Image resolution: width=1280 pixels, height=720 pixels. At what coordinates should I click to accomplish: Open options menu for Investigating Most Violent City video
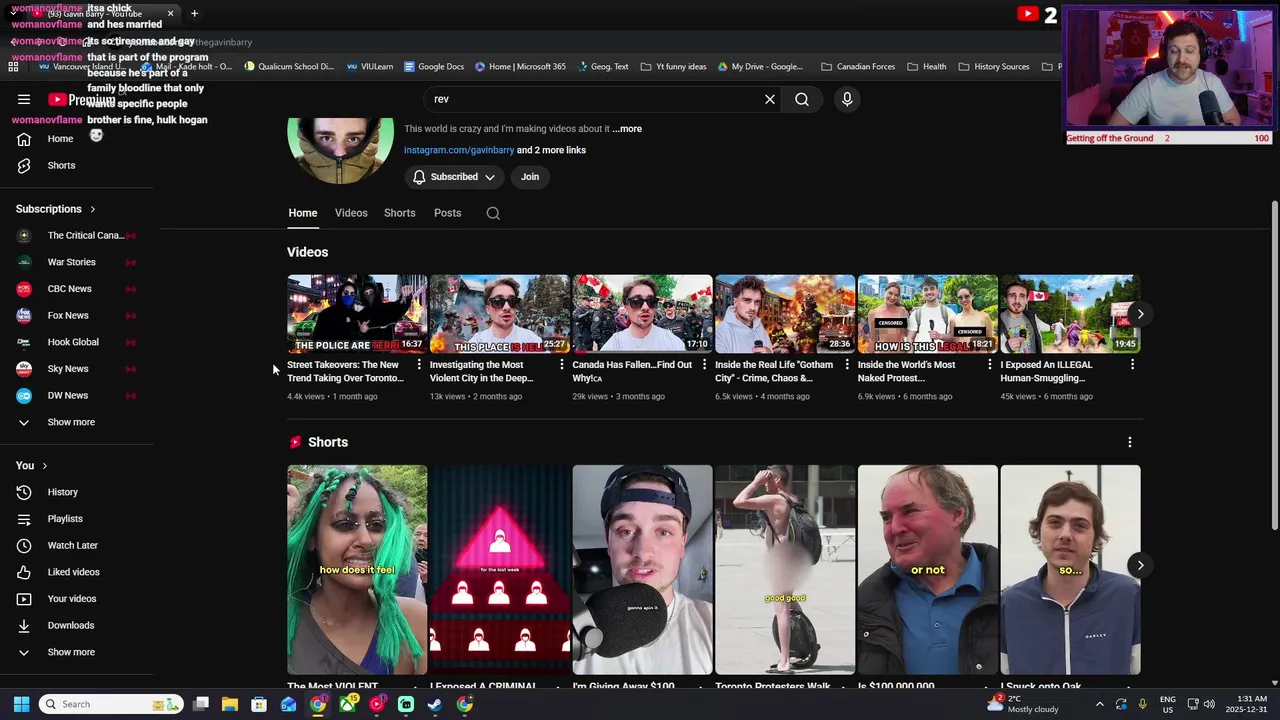561,365
